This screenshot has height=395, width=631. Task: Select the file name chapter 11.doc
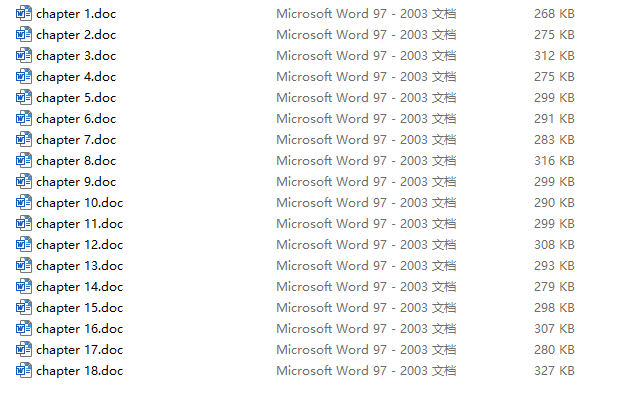(80, 224)
